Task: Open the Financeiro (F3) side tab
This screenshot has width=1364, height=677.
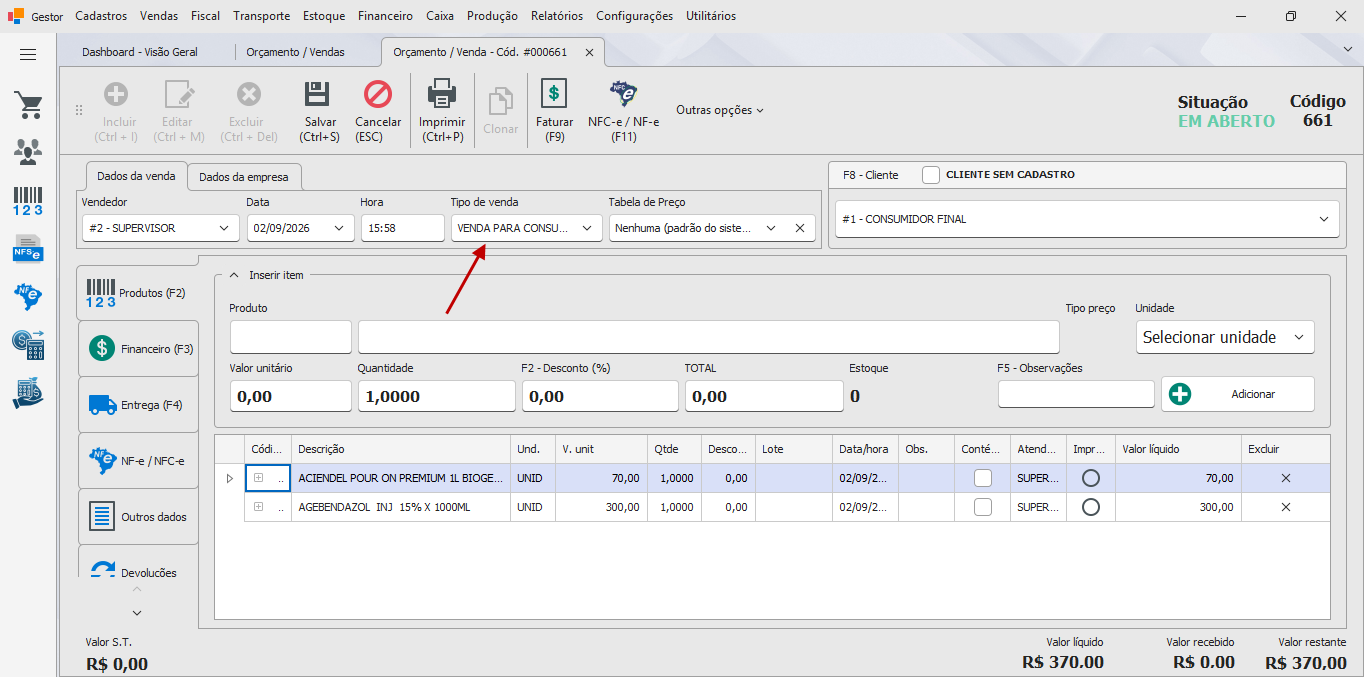Action: (139, 349)
